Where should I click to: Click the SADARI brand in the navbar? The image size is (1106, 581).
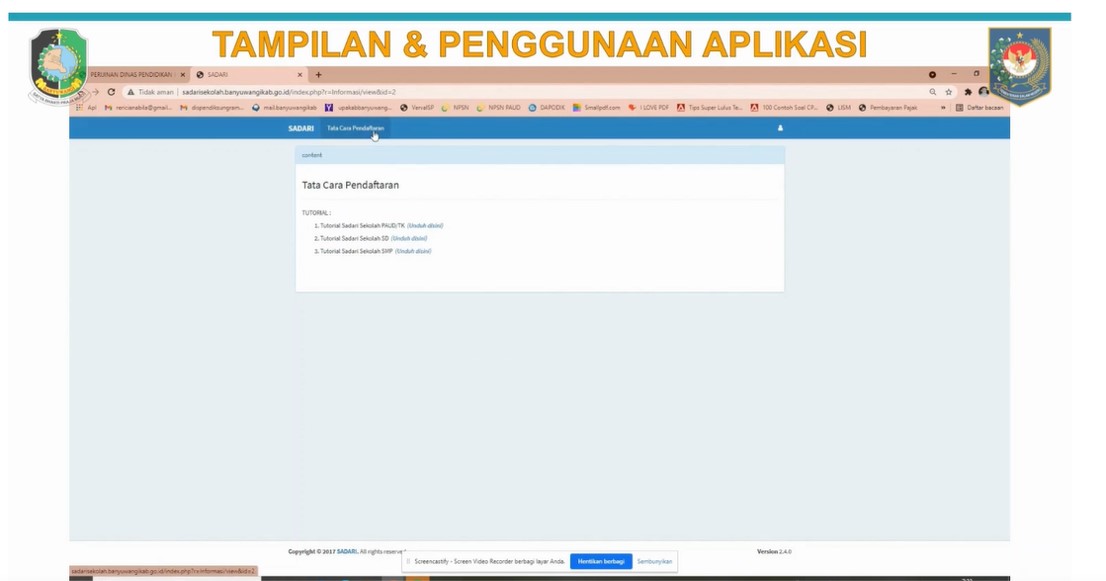tap(301, 128)
